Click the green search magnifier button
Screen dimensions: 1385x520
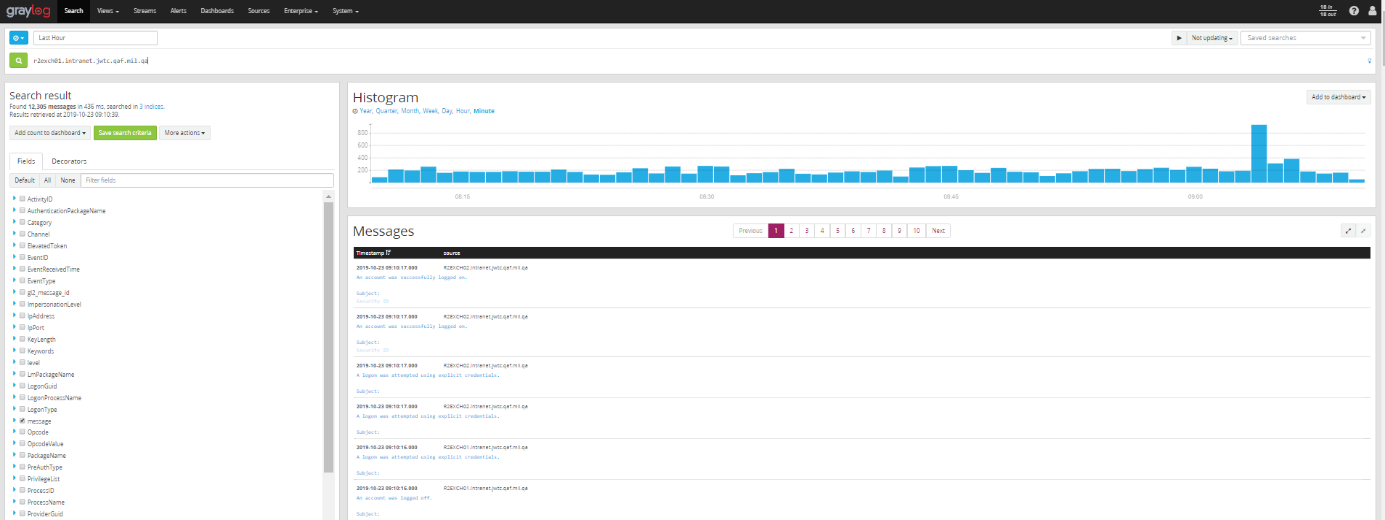(x=18, y=61)
